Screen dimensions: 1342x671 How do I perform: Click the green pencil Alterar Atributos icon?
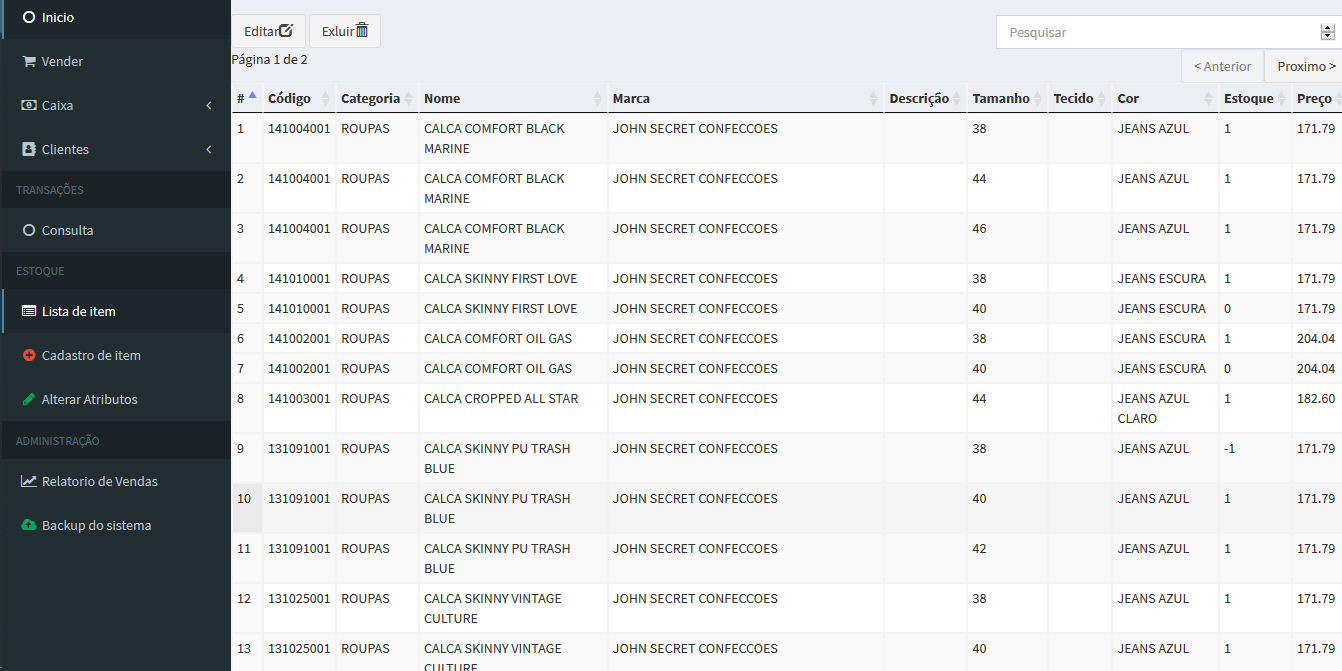click(x=28, y=399)
